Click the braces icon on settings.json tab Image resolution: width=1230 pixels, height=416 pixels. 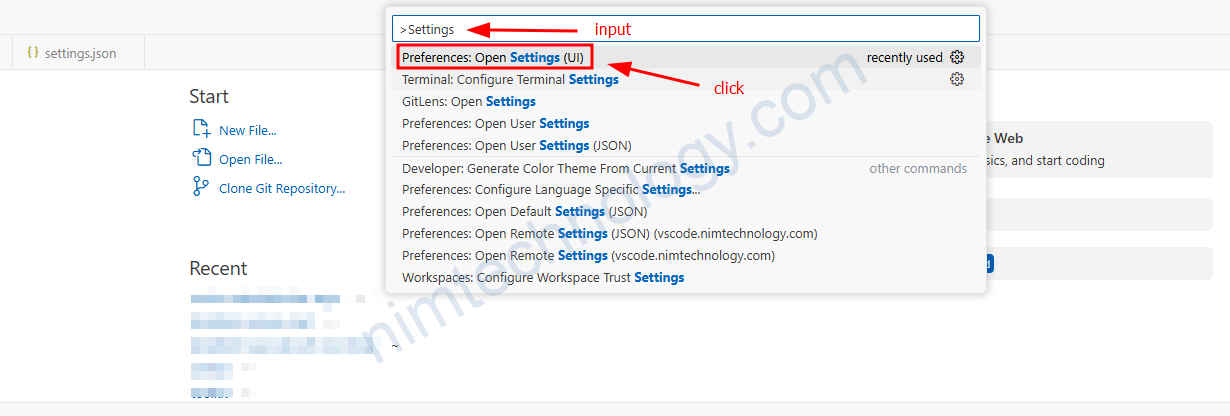tap(33, 53)
